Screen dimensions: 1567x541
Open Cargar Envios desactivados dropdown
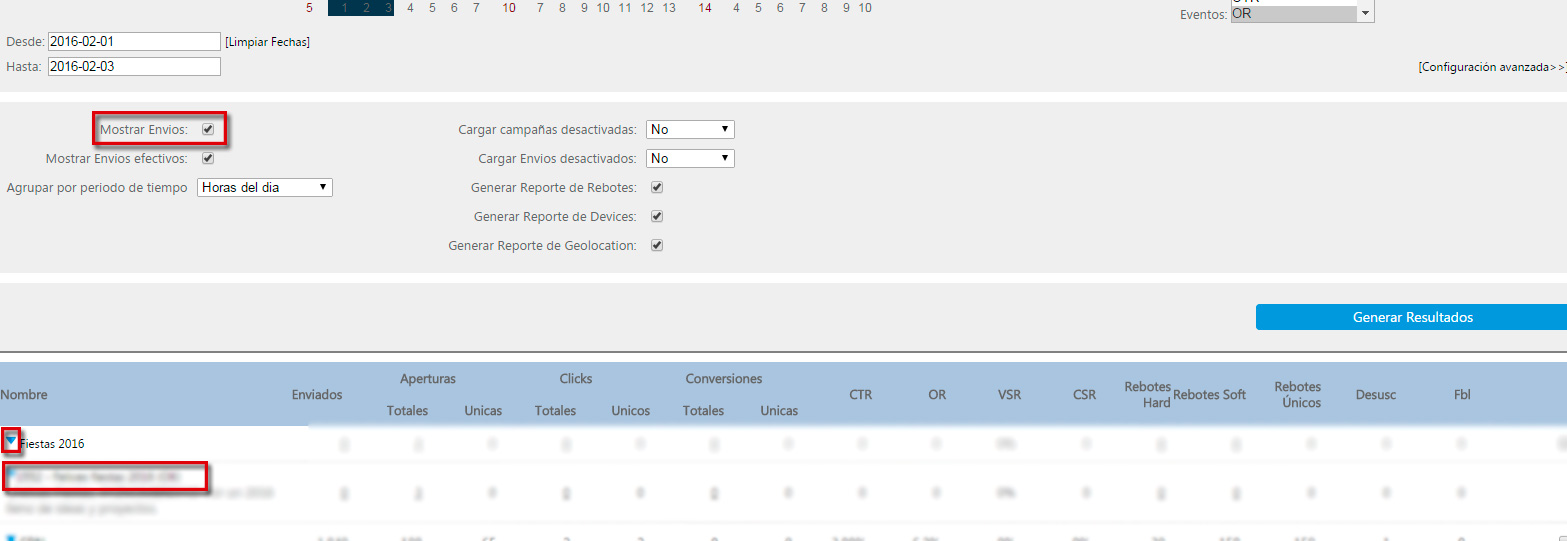(x=691, y=158)
